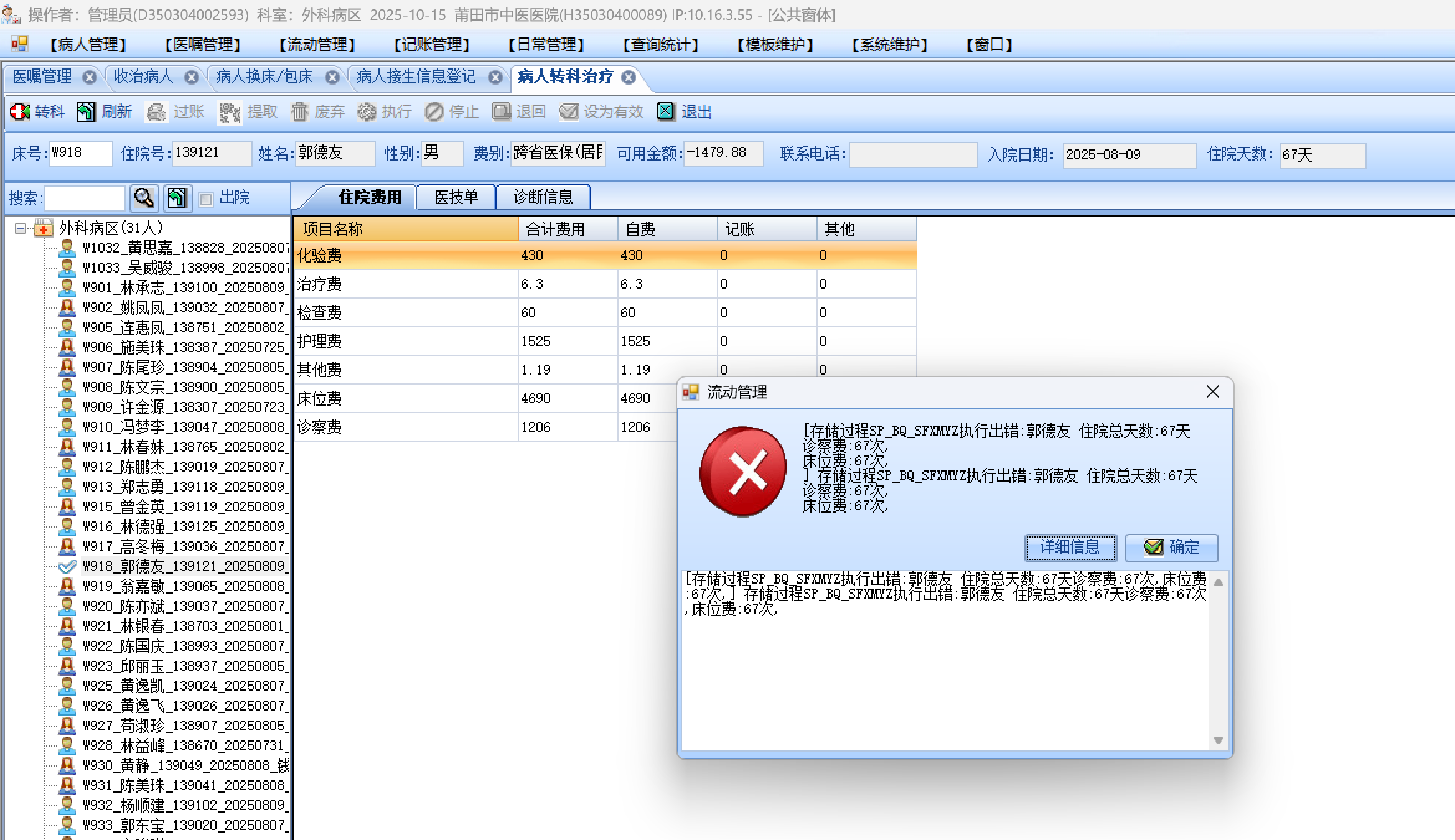The width and height of the screenshot is (1455, 840).
Task: Click the 确定 button in error dialog
Action: click(1171, 548)
